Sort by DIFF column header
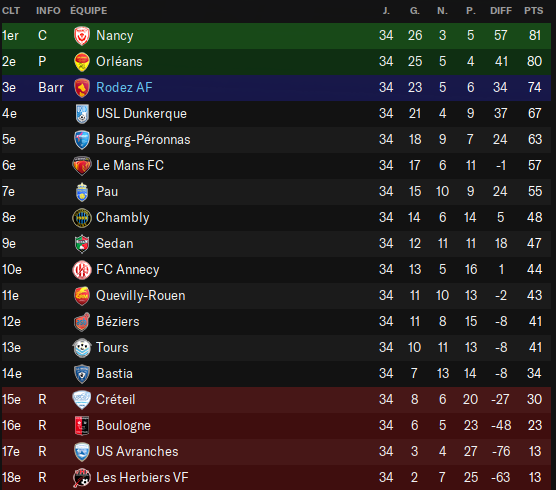 501,11
